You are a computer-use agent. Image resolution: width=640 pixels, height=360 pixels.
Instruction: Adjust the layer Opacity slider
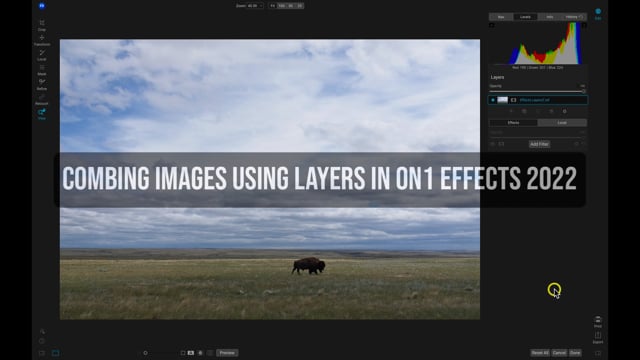point(538,91)
